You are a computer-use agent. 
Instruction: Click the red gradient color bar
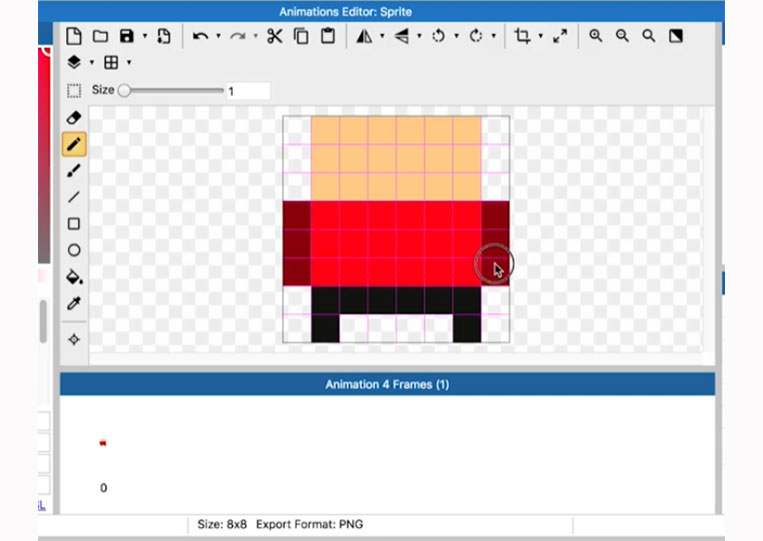[x=44, y=156]
